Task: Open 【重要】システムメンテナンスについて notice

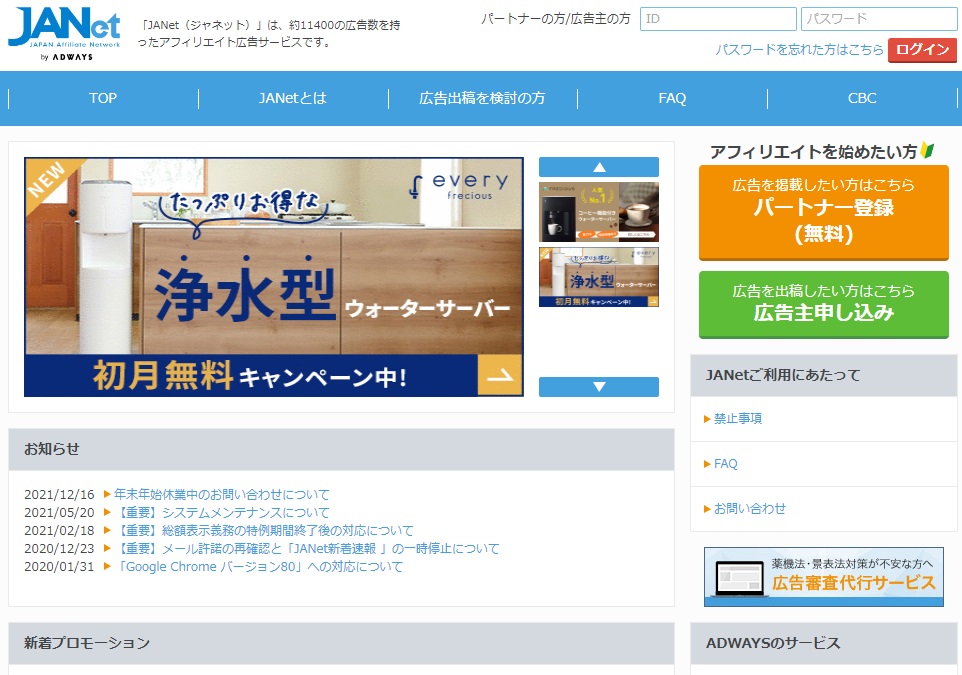Action: coord(221,512)
